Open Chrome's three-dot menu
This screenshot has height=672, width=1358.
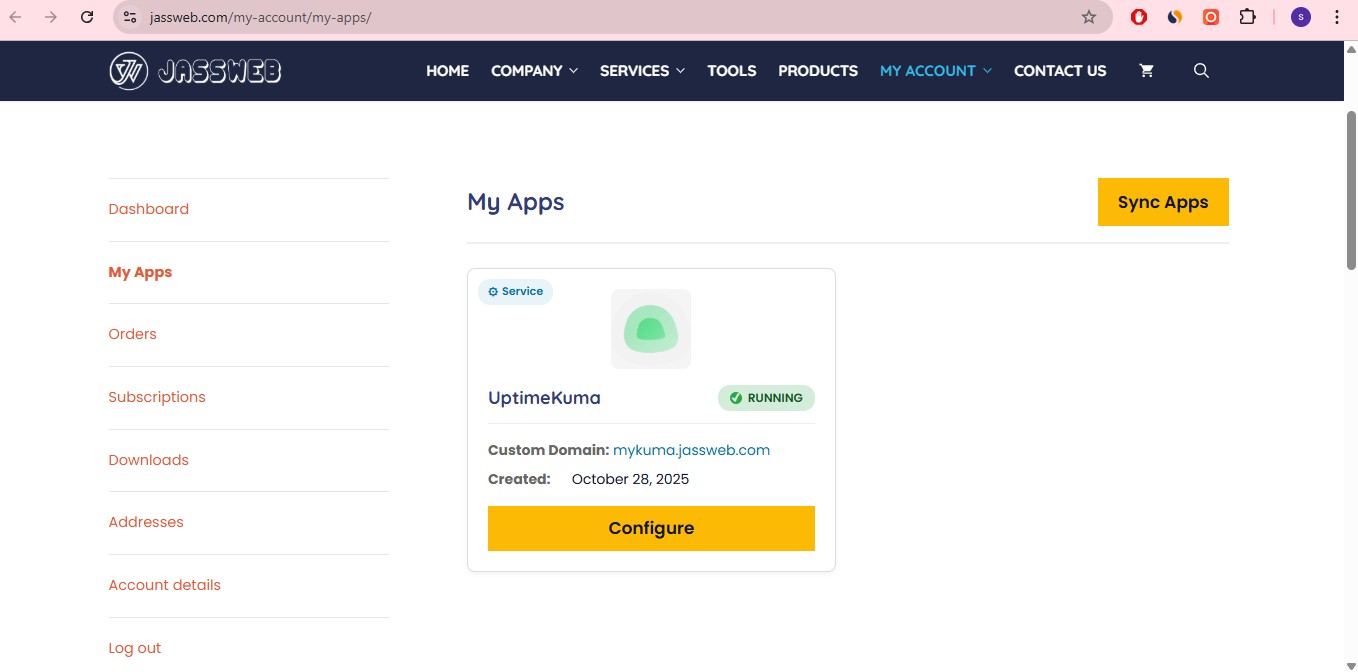point(1337,17)
